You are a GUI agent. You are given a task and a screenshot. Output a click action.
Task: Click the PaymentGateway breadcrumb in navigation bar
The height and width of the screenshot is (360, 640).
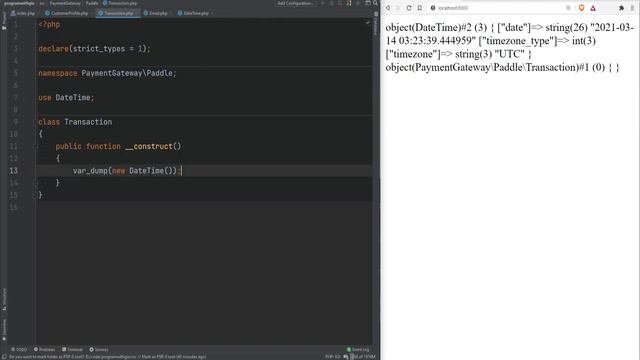click(x=65, y=3)
